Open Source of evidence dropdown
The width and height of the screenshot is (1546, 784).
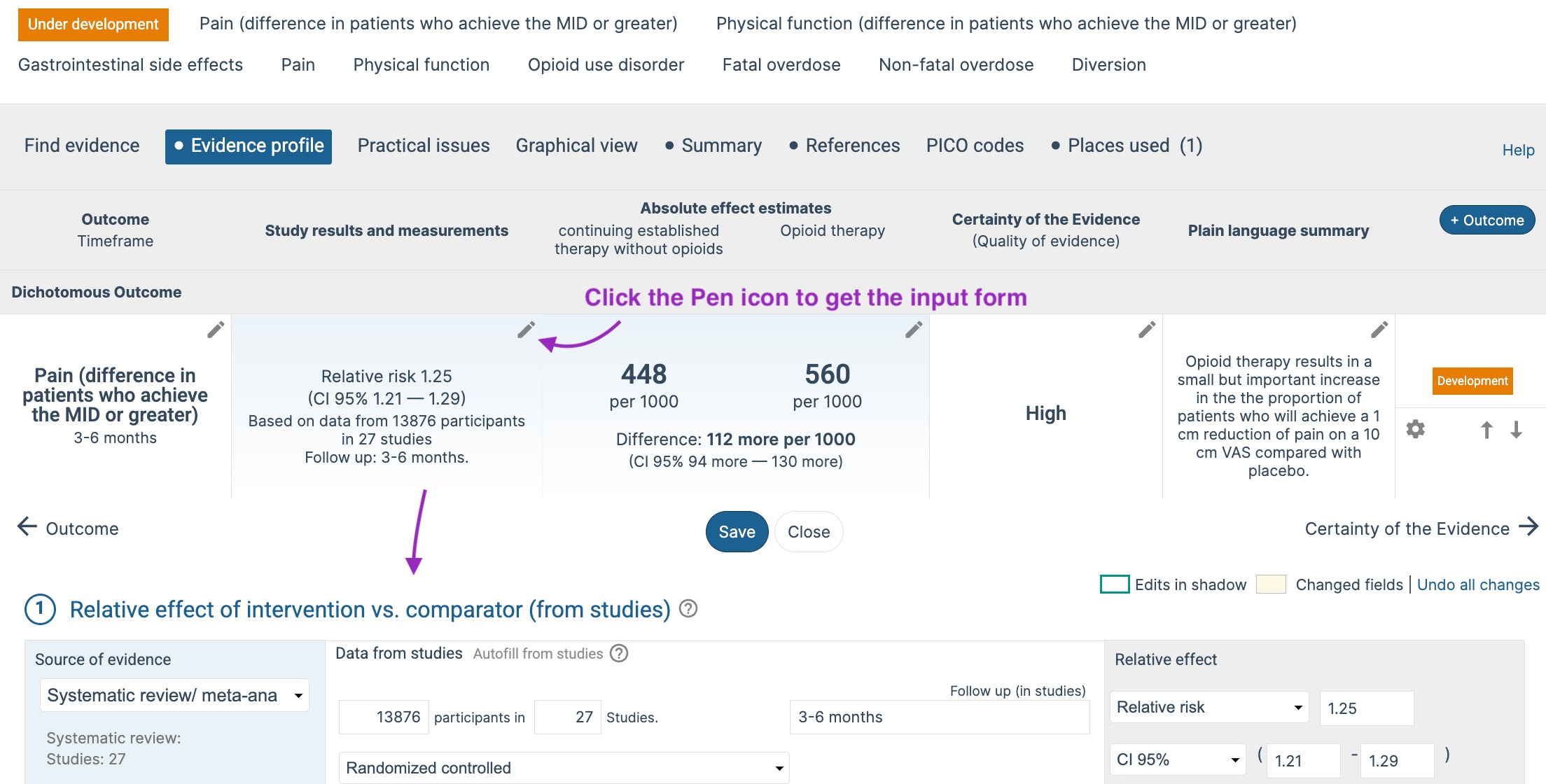[x=174, y=695]
